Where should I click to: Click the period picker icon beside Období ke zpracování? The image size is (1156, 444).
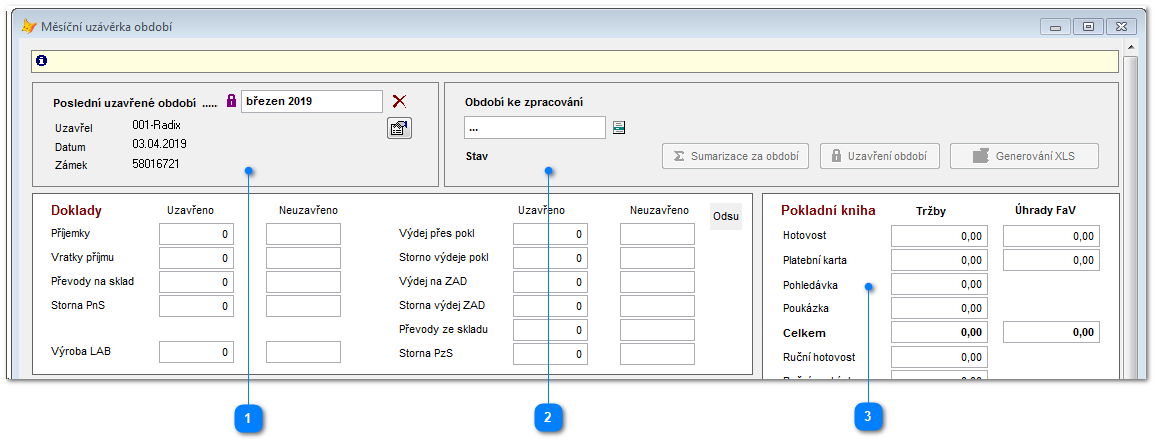tap(619, 128)
